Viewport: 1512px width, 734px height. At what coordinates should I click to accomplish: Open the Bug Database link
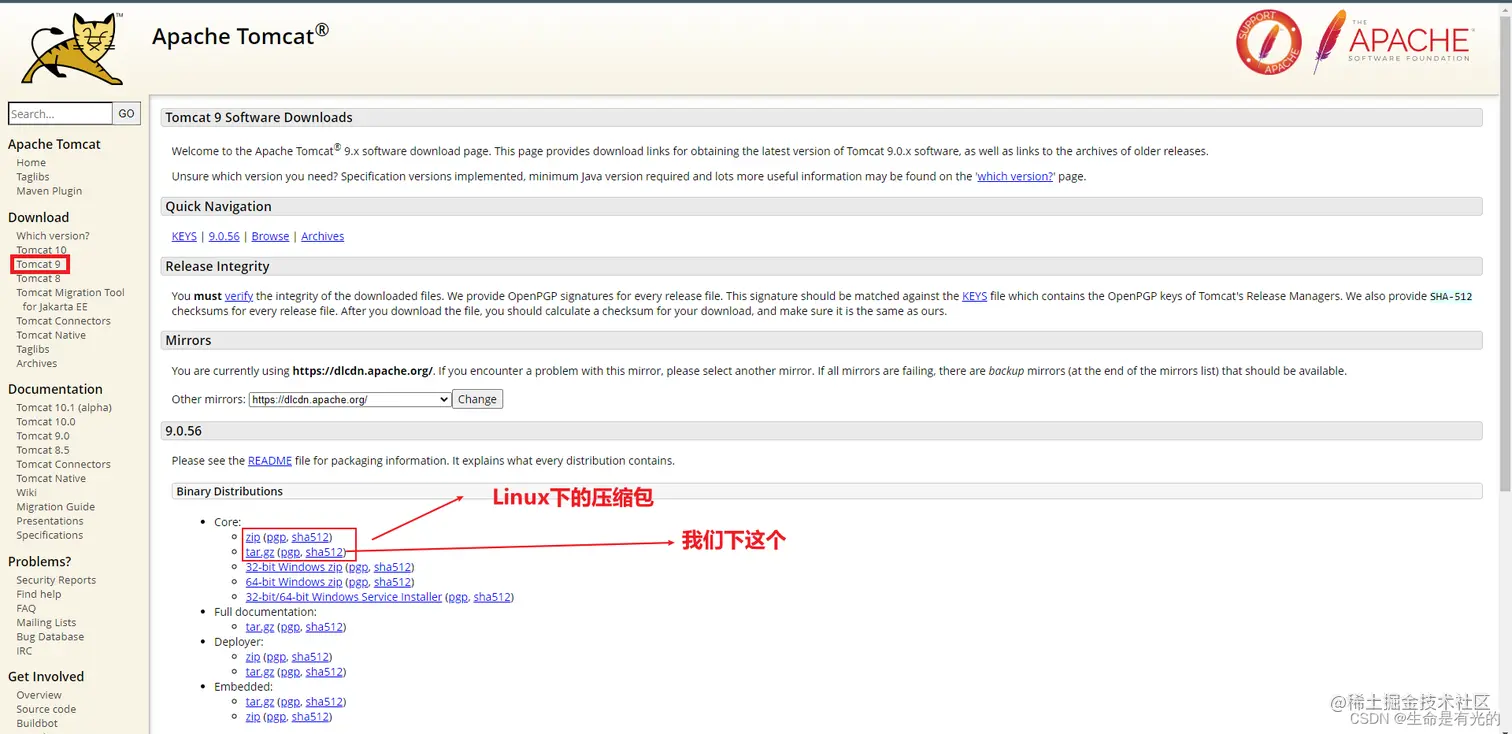49,636
